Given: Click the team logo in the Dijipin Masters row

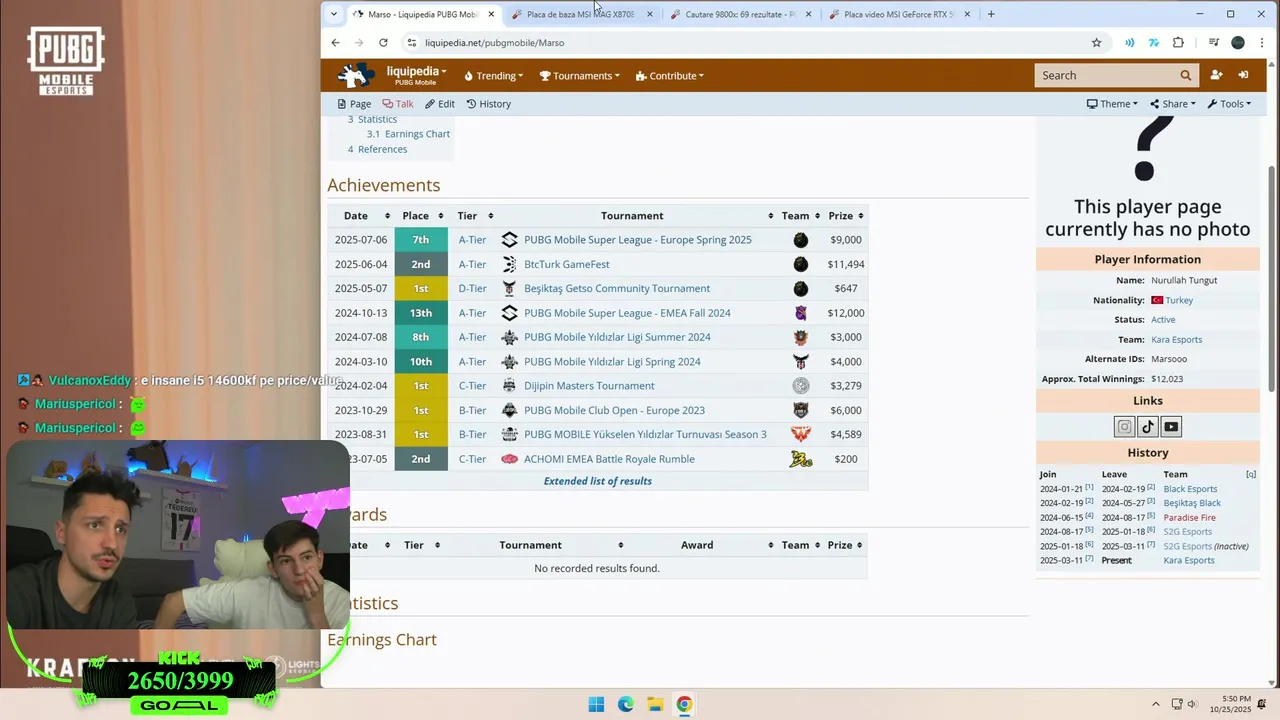Looking at the screenshot, I should (800, 386).
